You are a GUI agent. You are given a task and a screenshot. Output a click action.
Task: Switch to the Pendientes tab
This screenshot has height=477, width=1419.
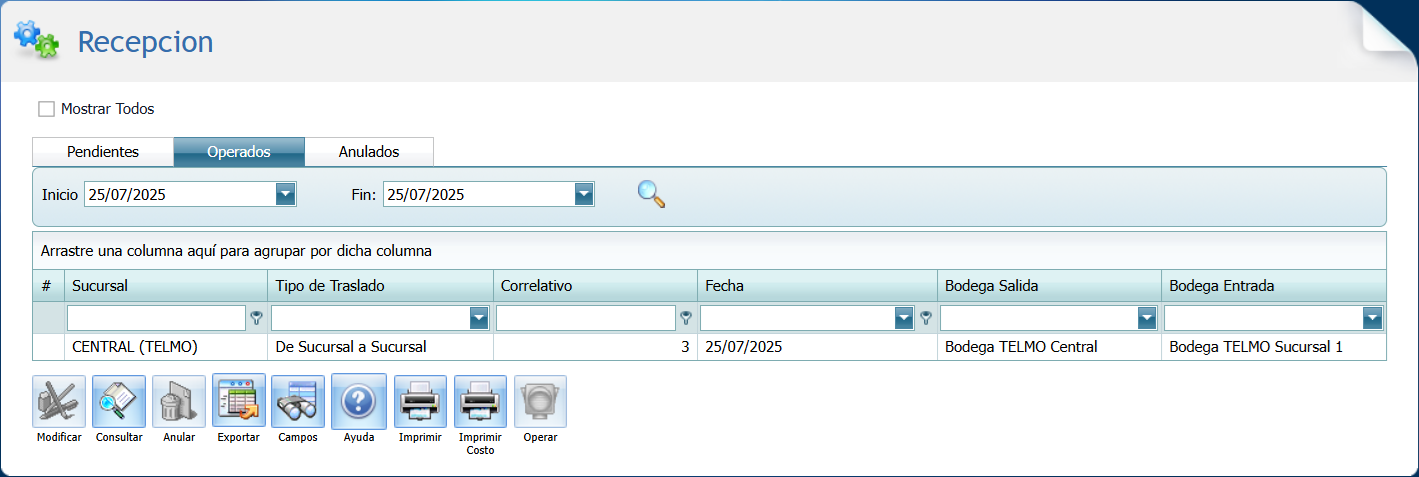103,152
